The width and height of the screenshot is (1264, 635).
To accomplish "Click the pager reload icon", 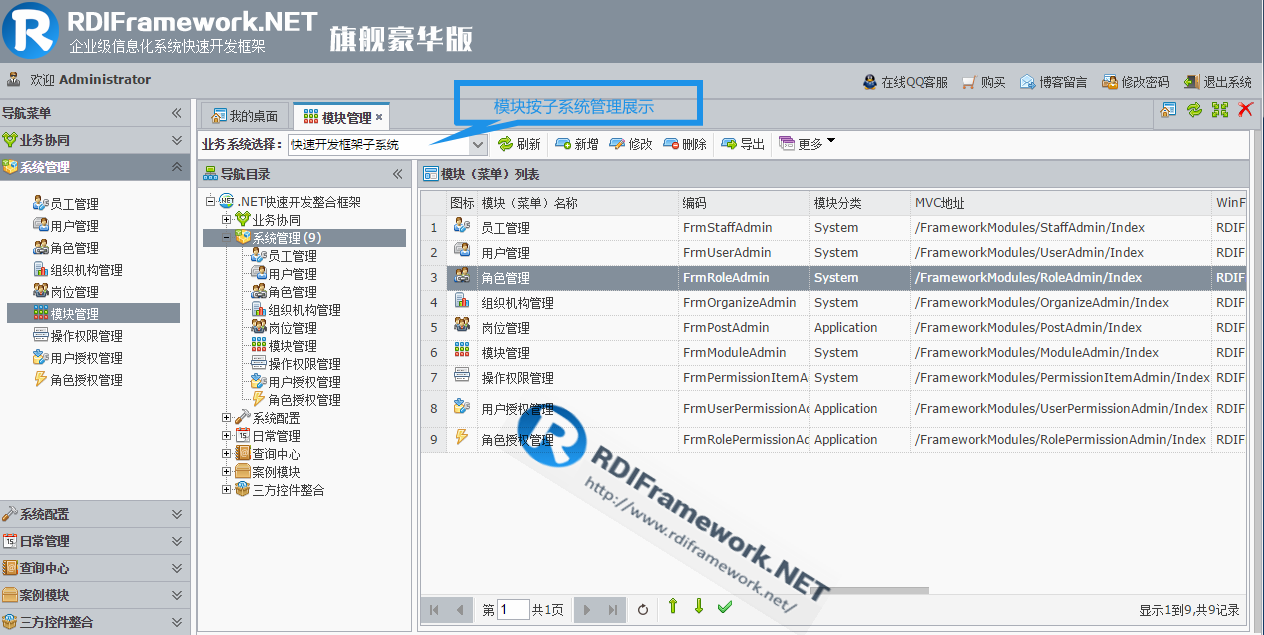I will click(x=643, y=609).
